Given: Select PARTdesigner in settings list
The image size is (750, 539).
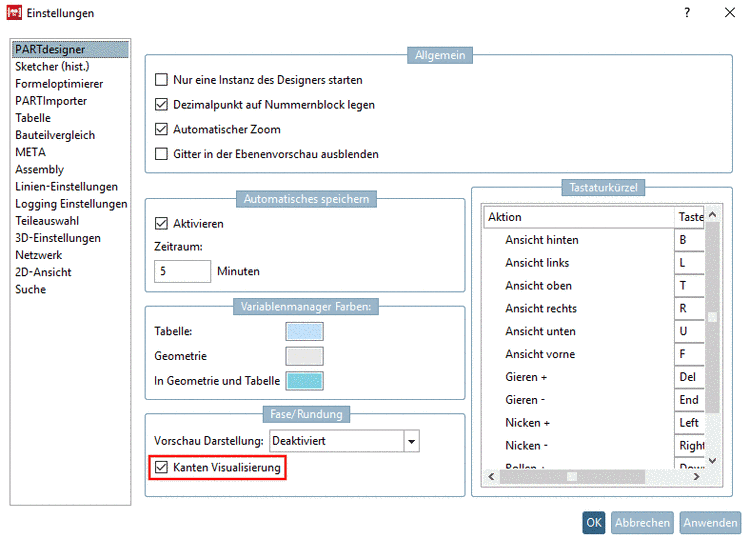Looking at the screenshot, I should click(70, 49).
